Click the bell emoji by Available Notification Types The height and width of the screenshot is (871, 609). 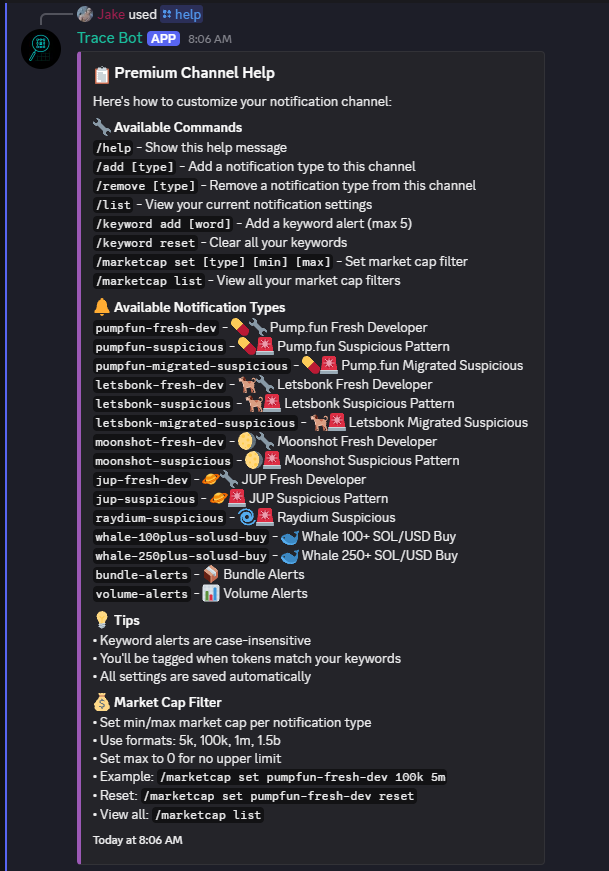click(102, 307)
